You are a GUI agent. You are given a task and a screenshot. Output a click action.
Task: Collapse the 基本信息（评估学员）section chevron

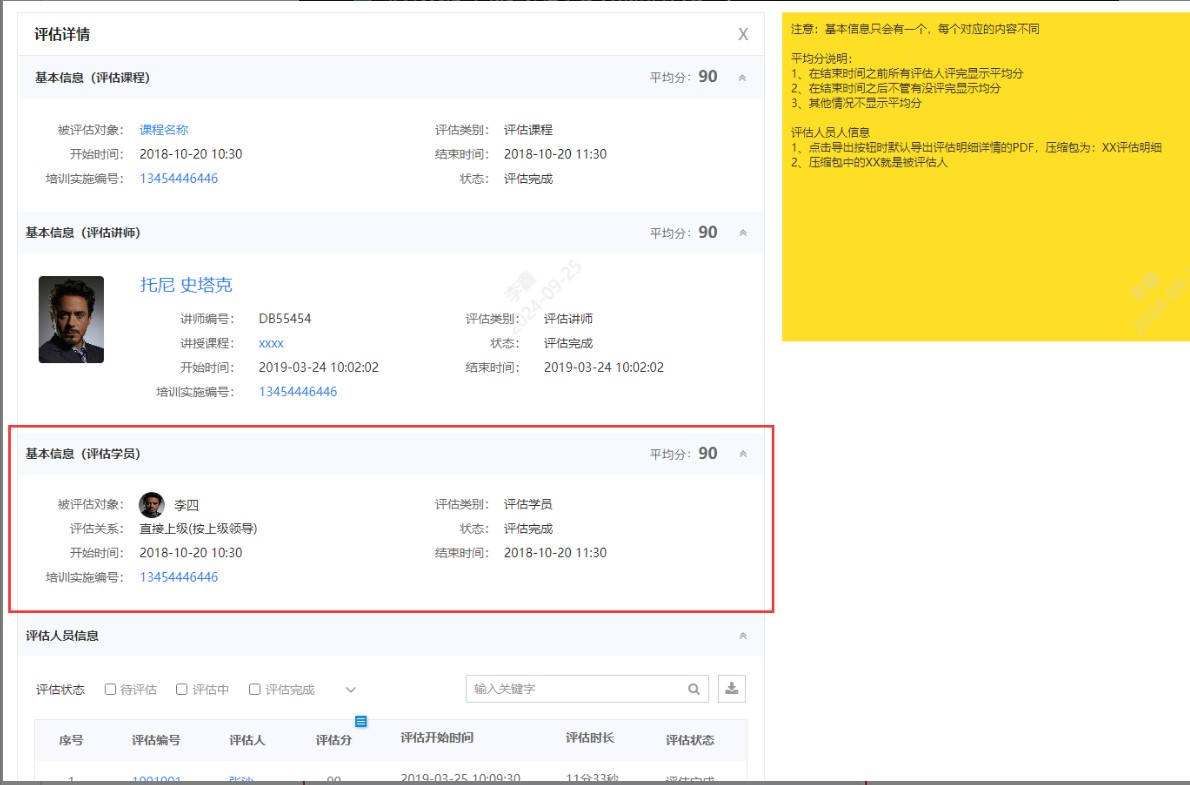coord(742,453)
